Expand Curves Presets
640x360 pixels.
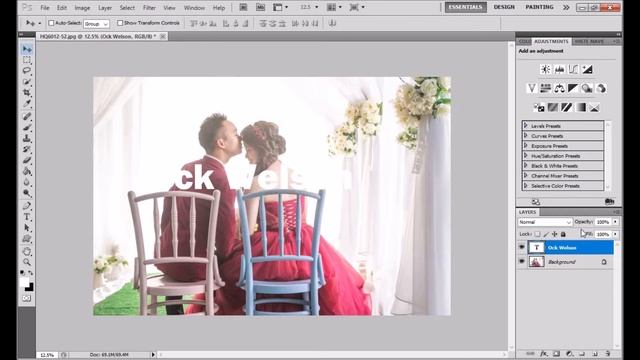coord(526,136)
